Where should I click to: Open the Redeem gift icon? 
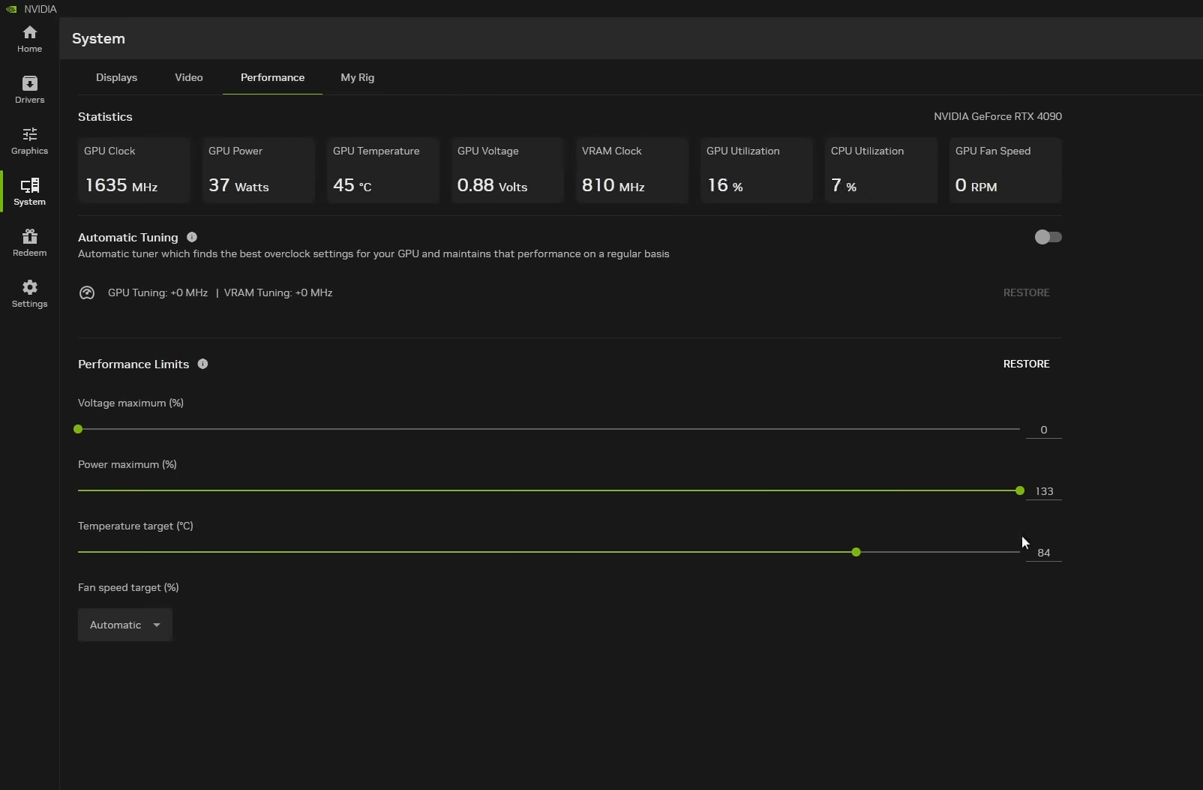click(29, 242)
